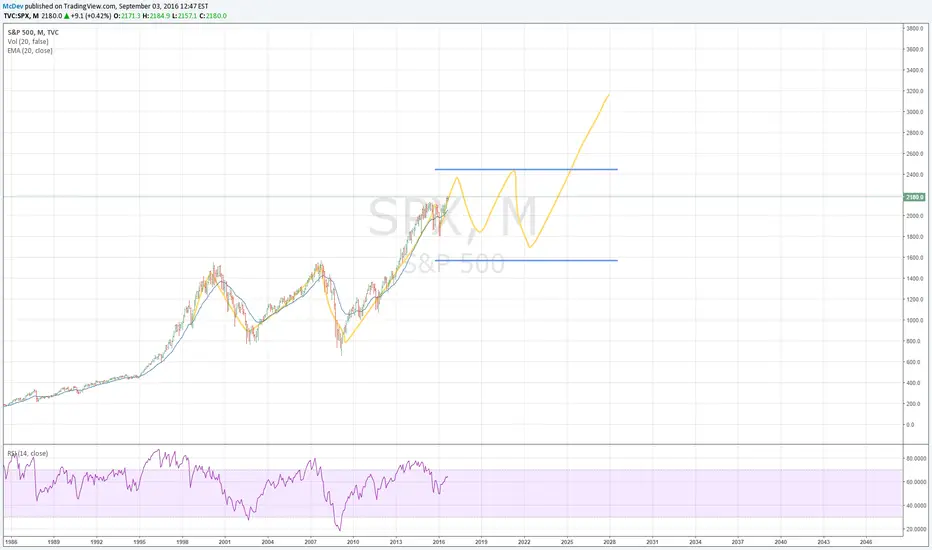Select the upper blue horizontal line near 2400

526,169
